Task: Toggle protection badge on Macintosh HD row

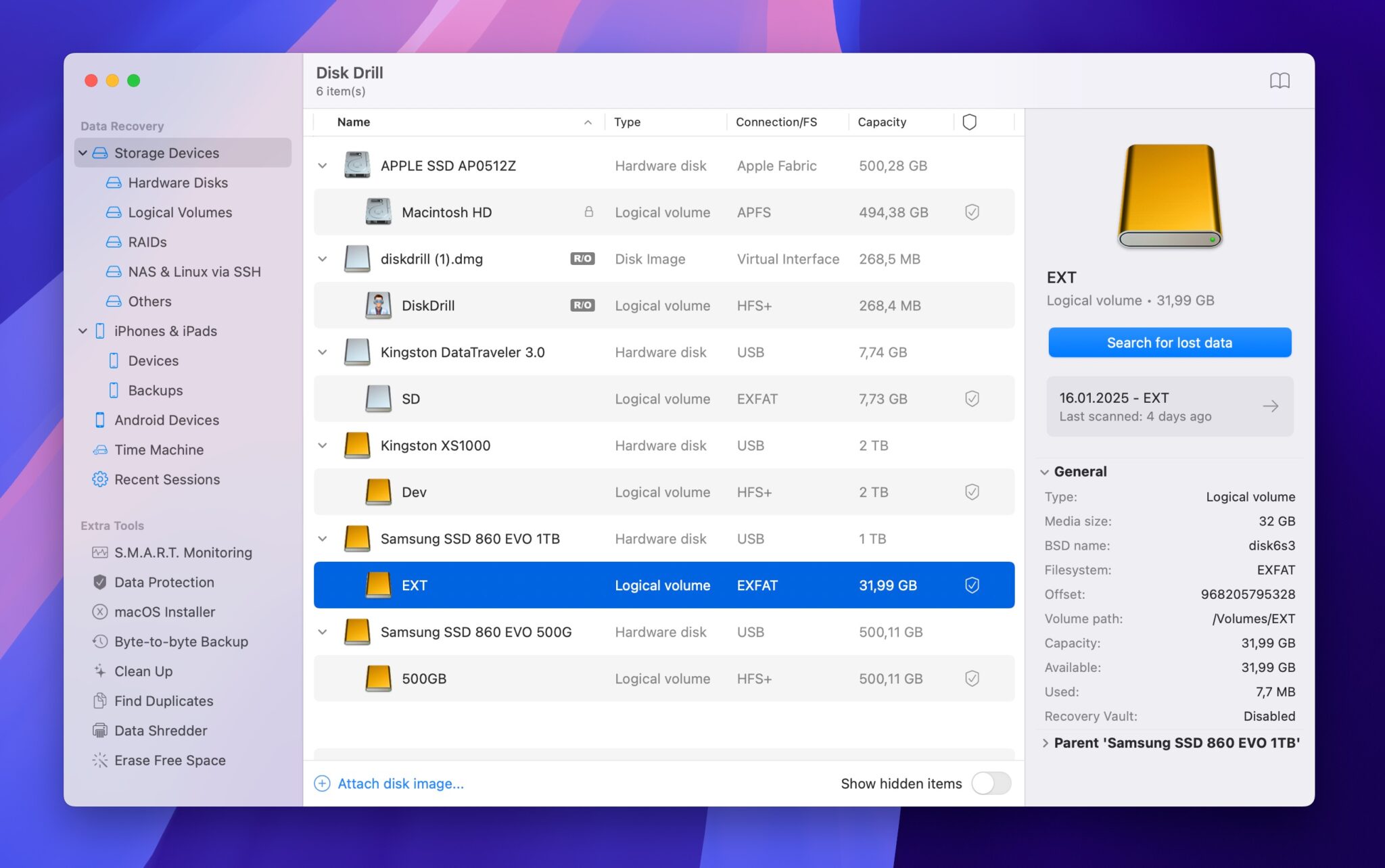Action: (x=972, y=212)
